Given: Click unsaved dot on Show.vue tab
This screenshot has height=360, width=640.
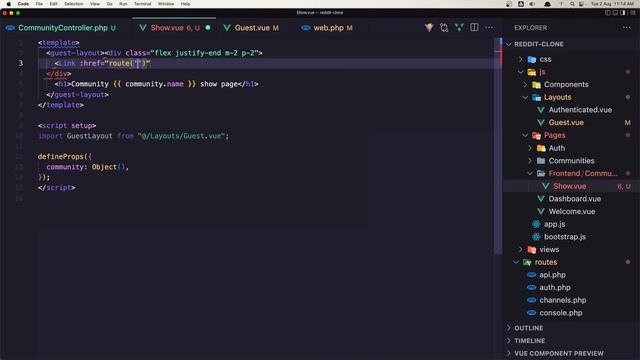Looking at the screenshot, I should (208, 28).
